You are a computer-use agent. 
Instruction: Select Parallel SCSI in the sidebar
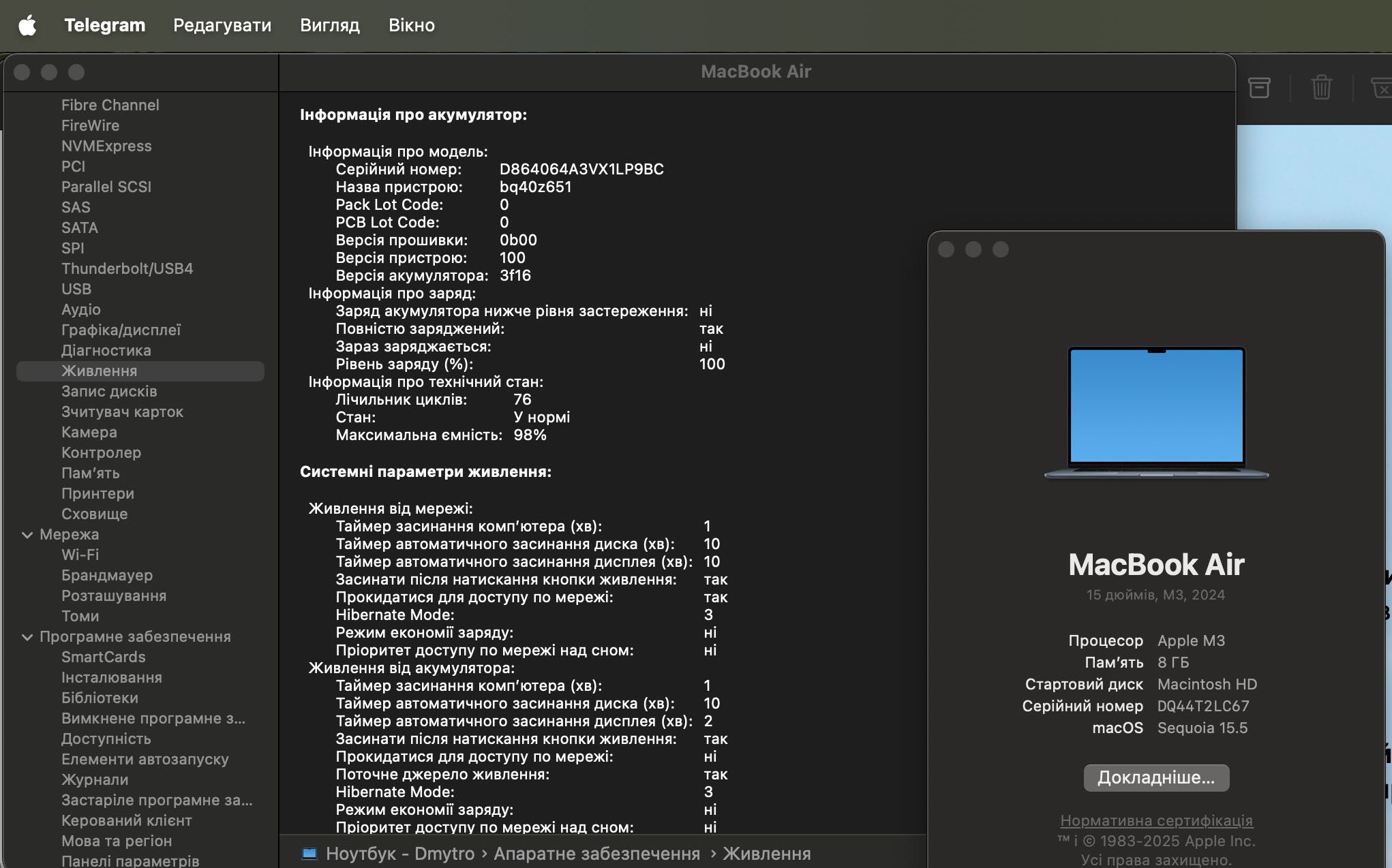(106, 187)
